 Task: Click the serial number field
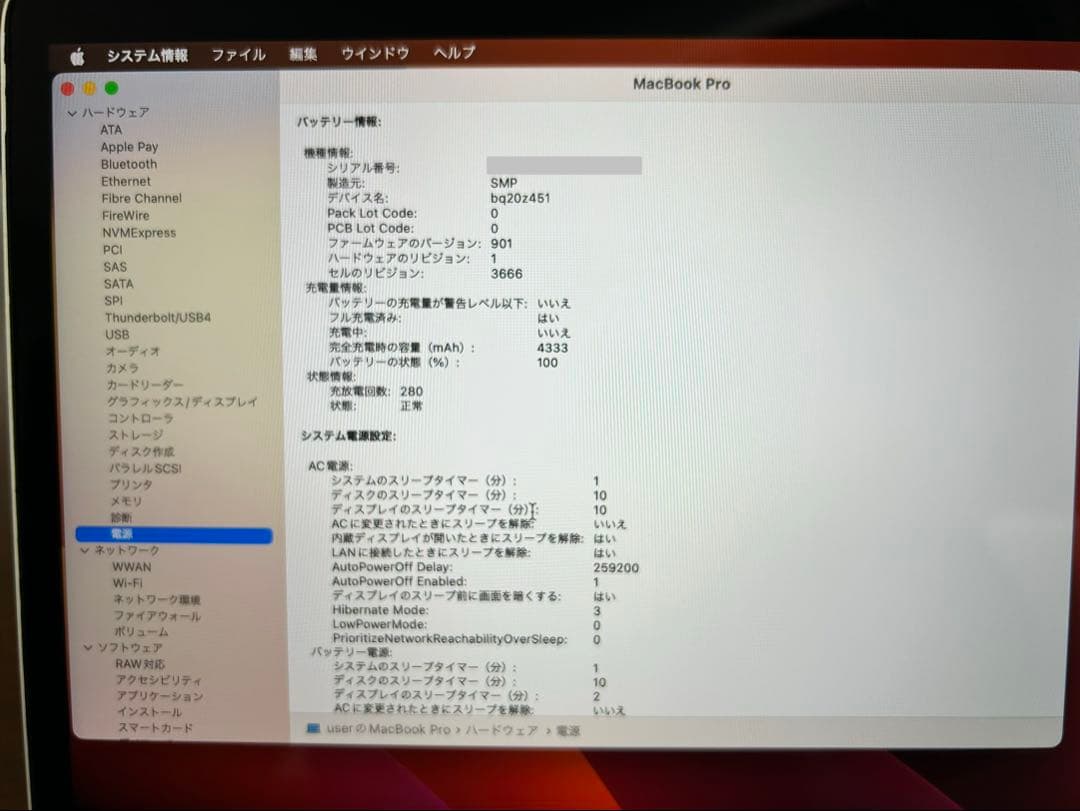565,164
